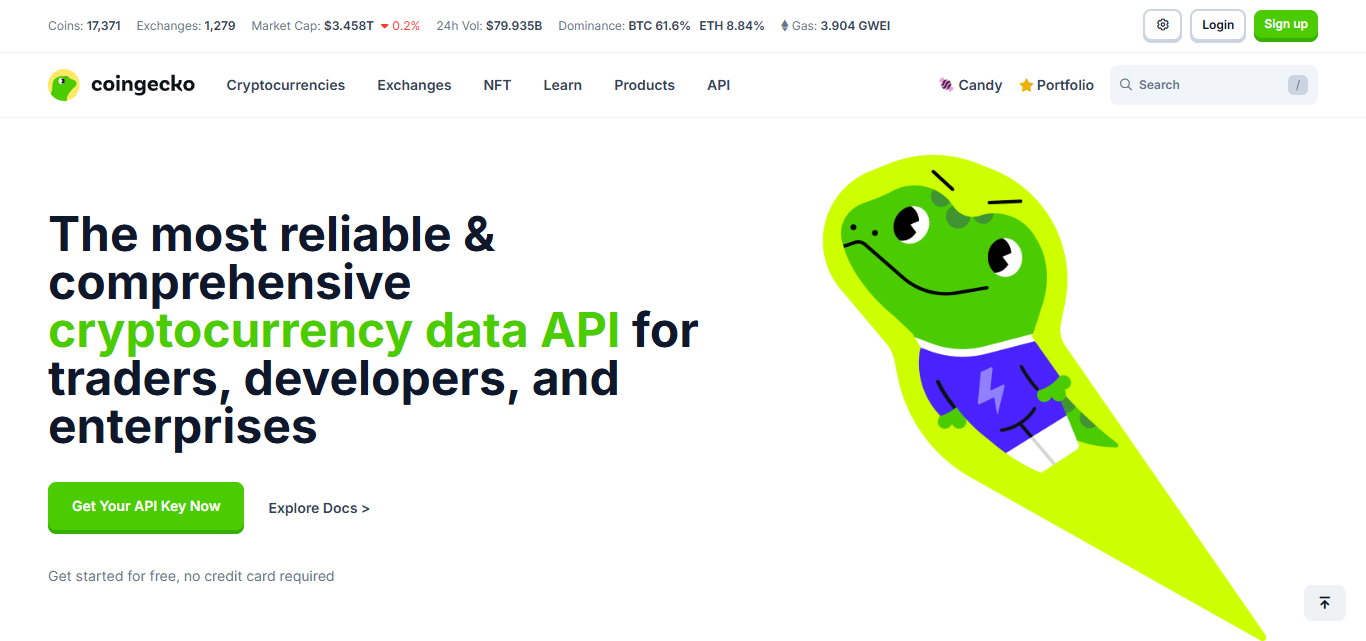Click the slash shortcut key badge

tap(1298, 85)
